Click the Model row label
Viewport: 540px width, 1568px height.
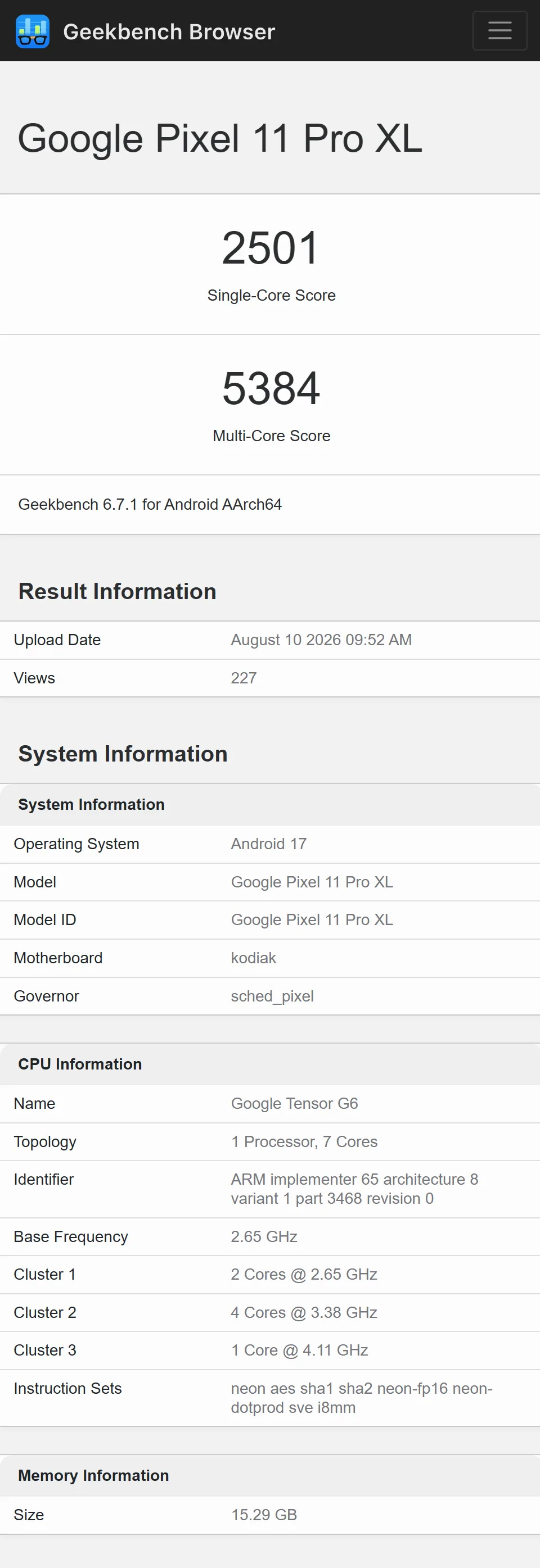(x=35, y=882)
